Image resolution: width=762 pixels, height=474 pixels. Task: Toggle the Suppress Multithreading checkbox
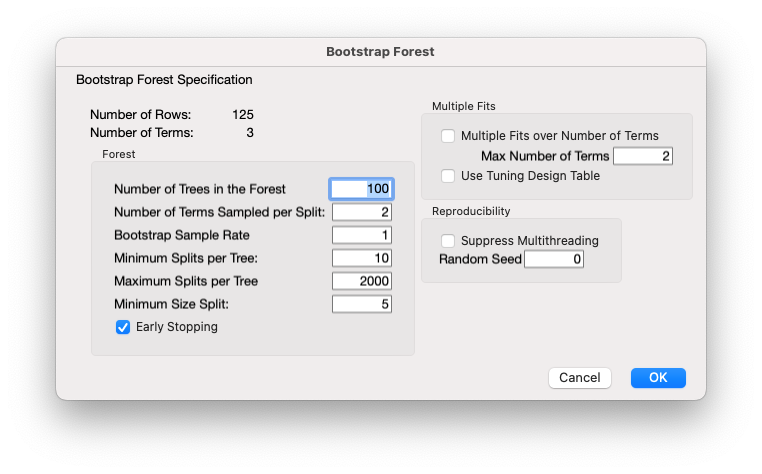(448, 241)
